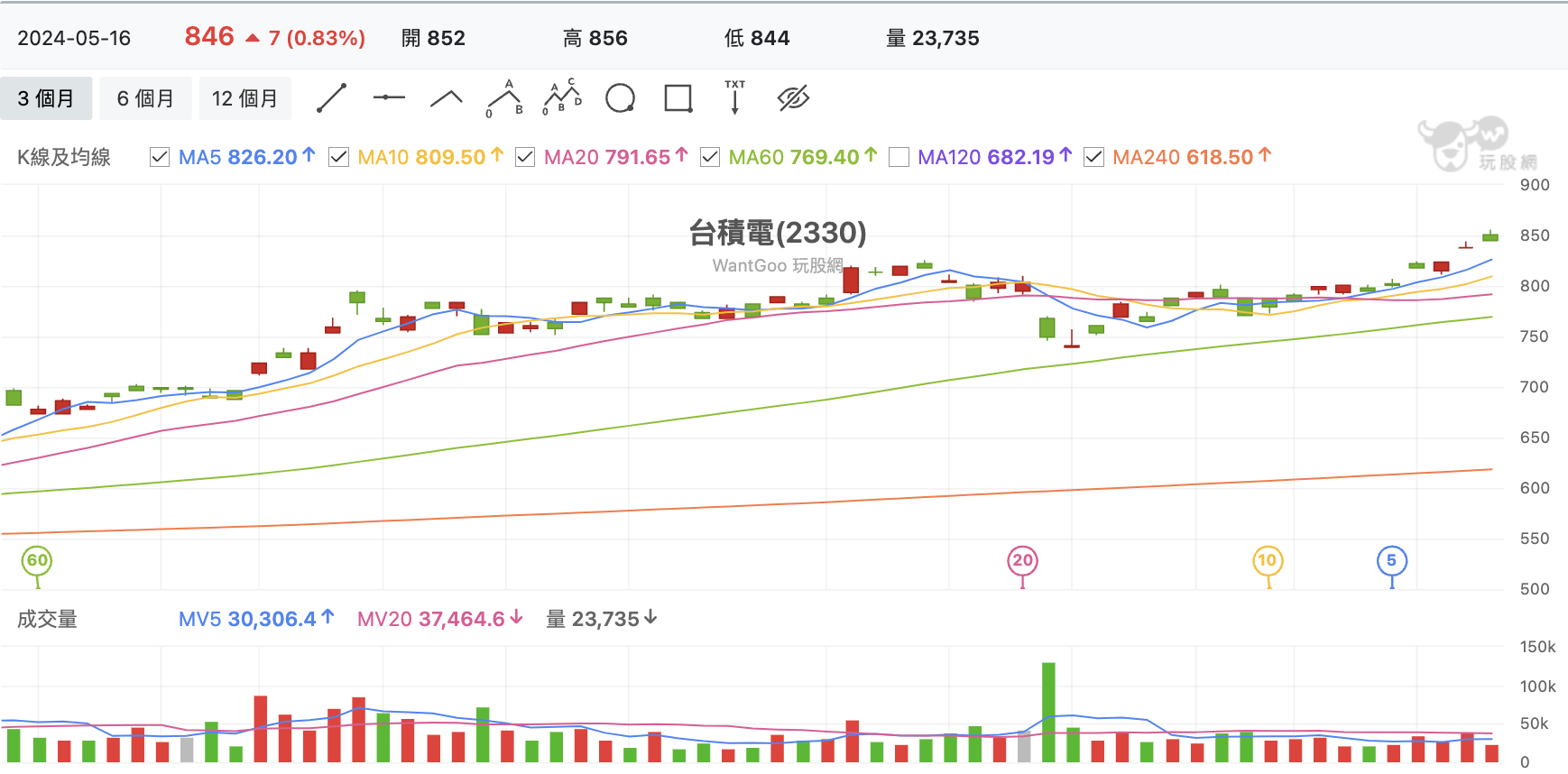Click the 台積電(2330) chart title
1568x774 pixels.
pos(778,233)
